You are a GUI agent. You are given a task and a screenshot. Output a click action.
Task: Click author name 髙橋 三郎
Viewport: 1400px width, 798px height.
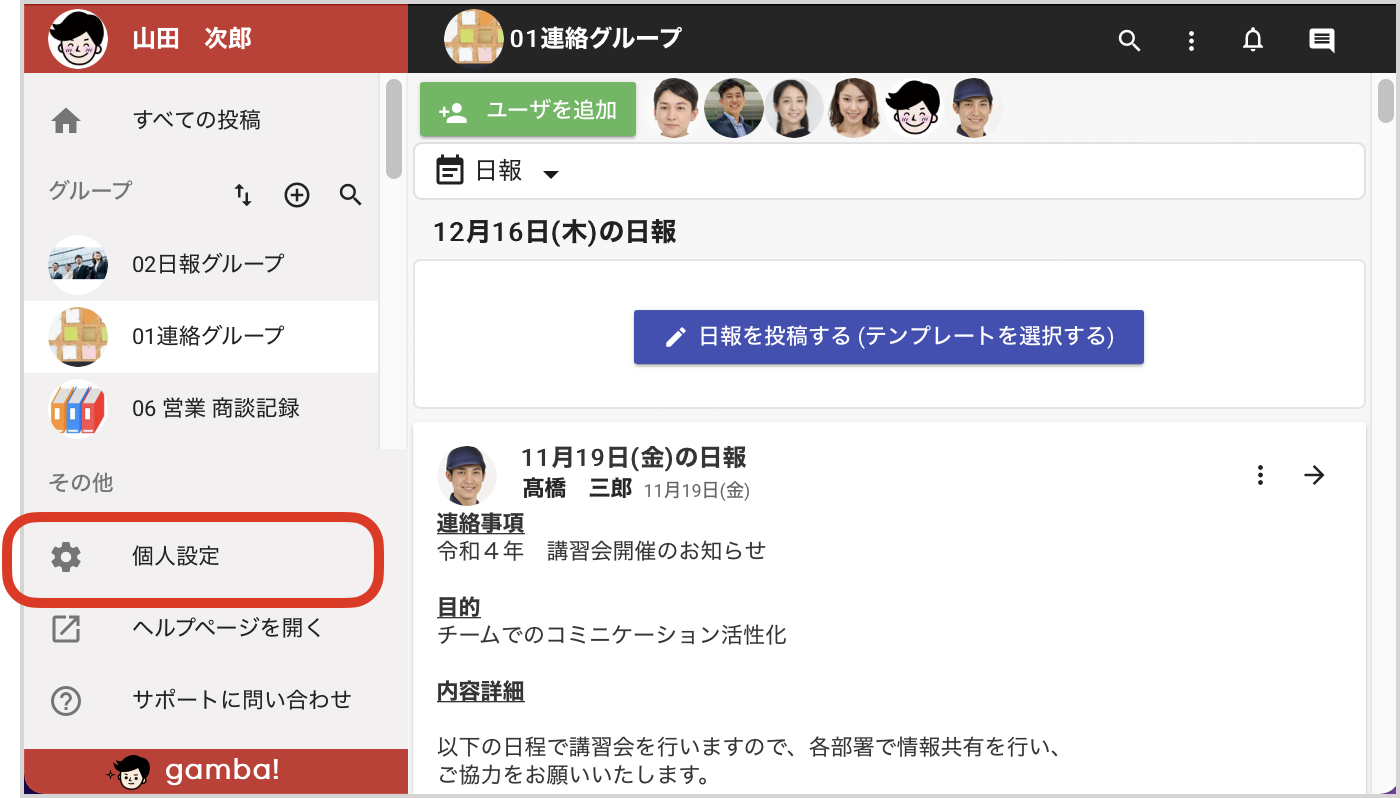point(577,489)
